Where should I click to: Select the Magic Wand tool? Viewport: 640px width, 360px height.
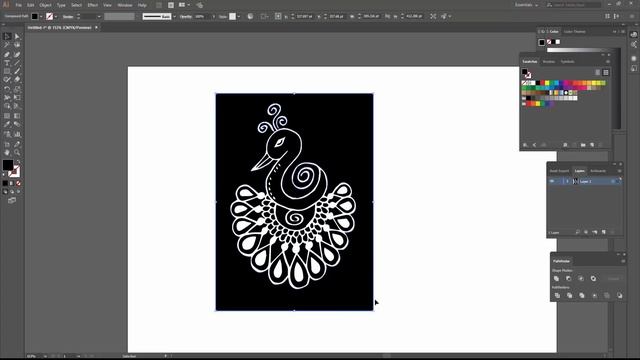[x=7, y=45]
